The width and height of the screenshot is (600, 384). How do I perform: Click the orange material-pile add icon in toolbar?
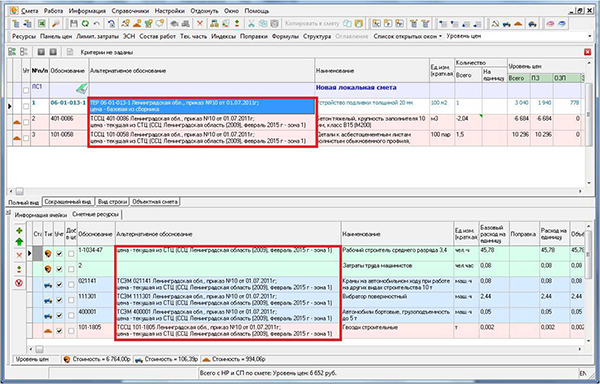137,24
